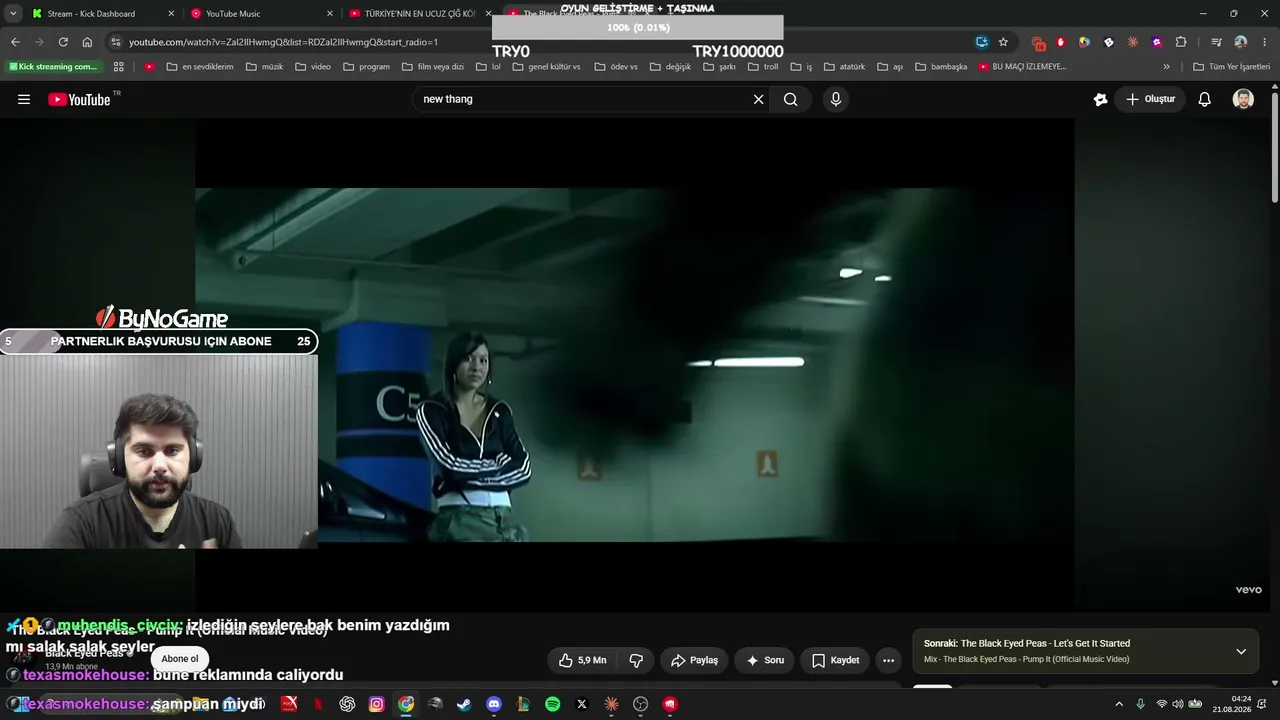Open the X app in taskbar
1280x720 pixels.
coord(582,704)
